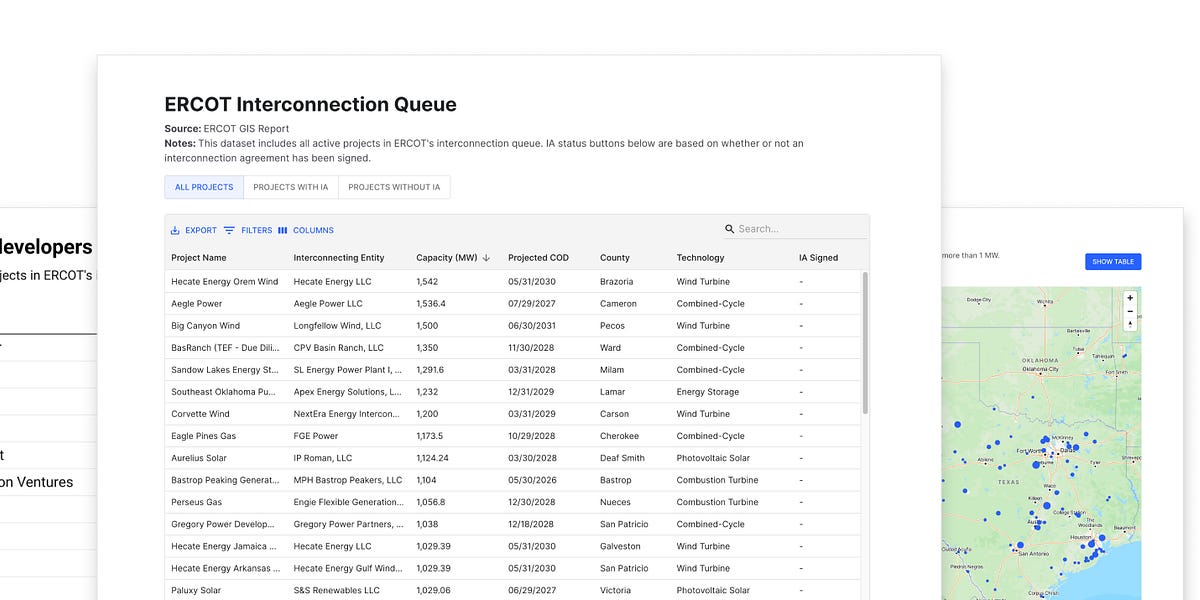Select the Gregory Power Develop... project
This screenshot has width=1200, height=600.
[225, 524]
